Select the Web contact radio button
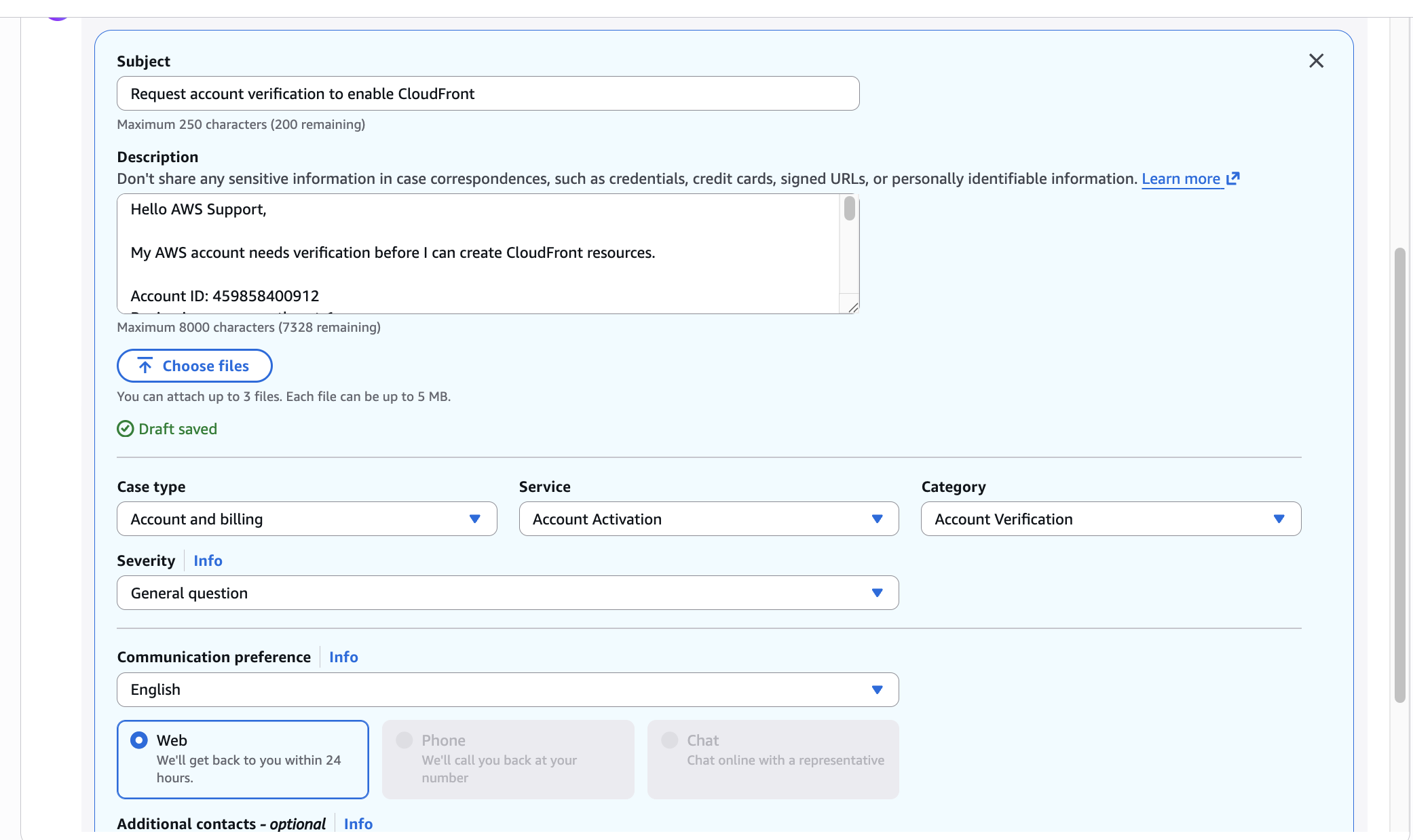 pyautogui.click(x=139, y=740)
